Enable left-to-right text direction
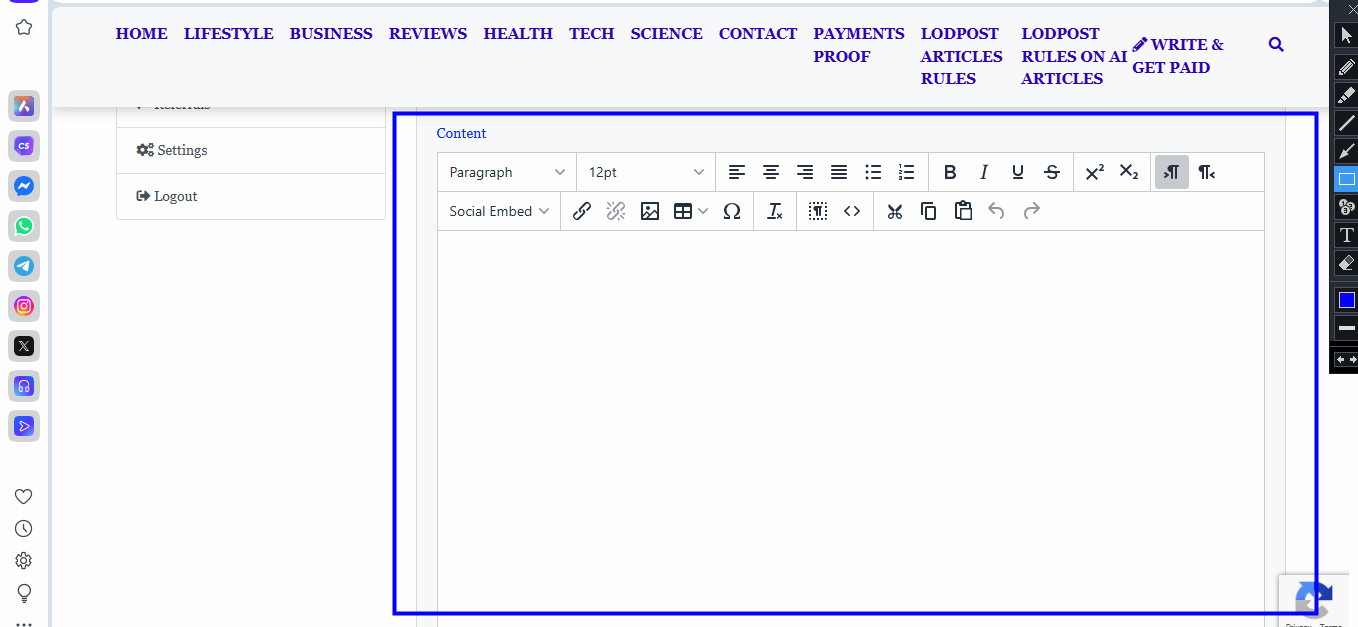Image resolution: width=1358 pixels, height=627 pixels. [x=1172, y=172]
